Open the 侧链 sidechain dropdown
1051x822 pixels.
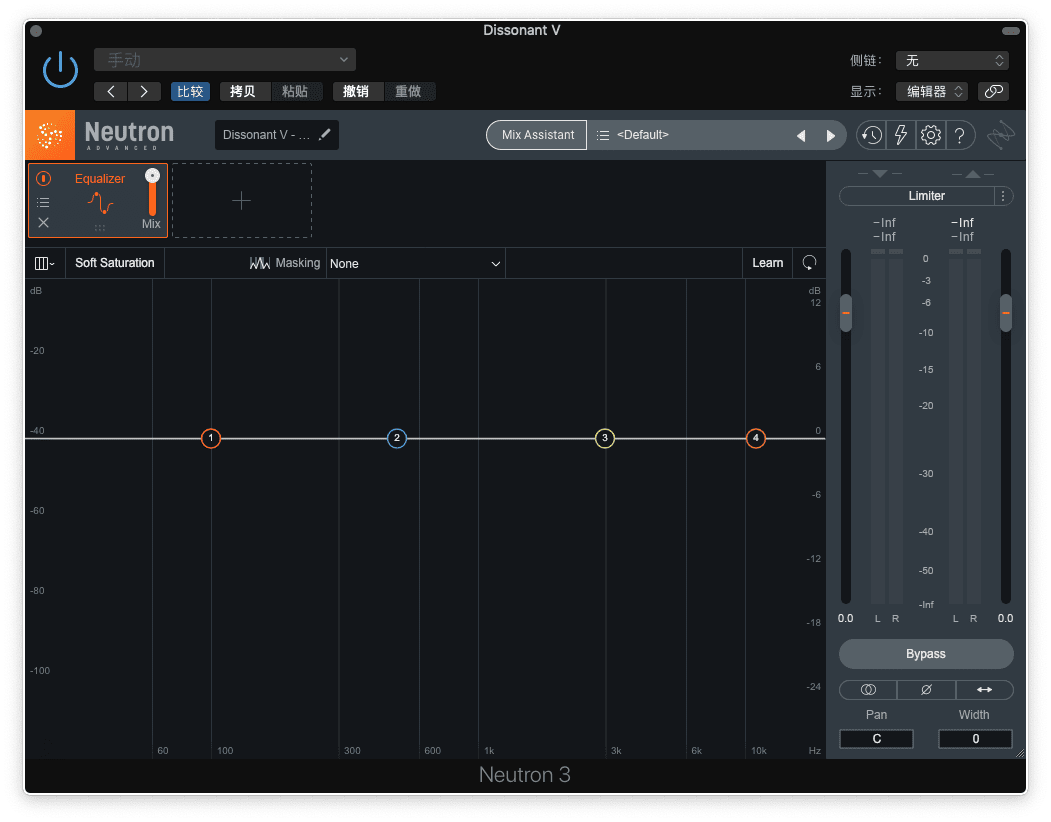(x=952, y=60)
